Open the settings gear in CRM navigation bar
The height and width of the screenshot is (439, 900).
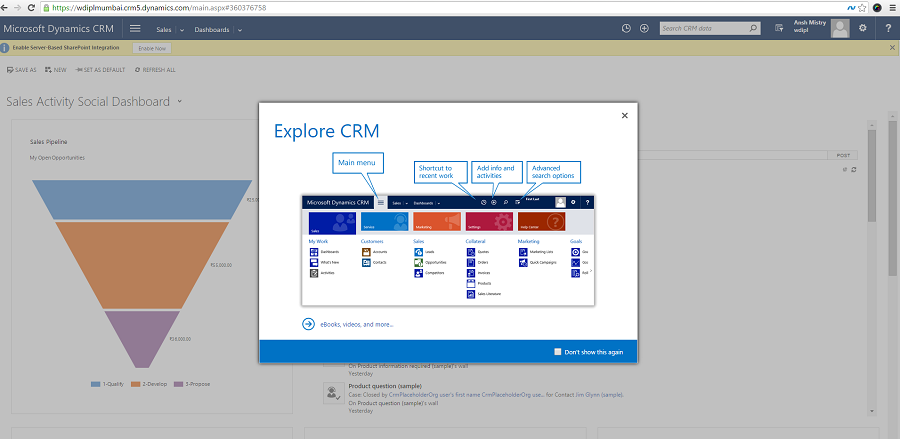[x=862, y=28]
